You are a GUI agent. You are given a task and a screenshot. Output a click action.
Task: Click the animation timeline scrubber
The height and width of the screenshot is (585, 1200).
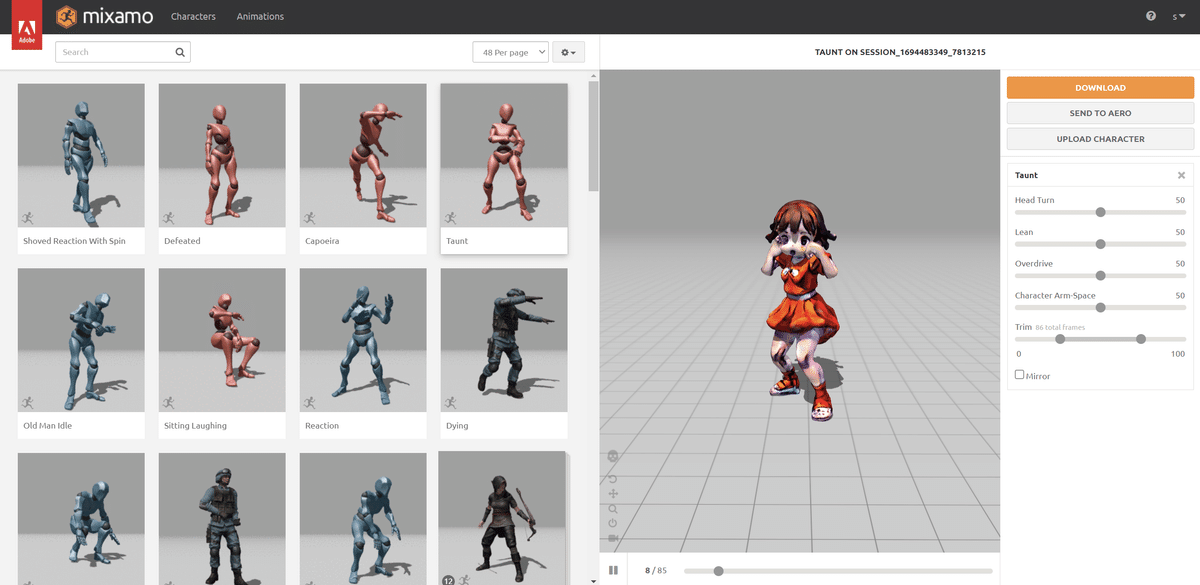coord(718,571)
